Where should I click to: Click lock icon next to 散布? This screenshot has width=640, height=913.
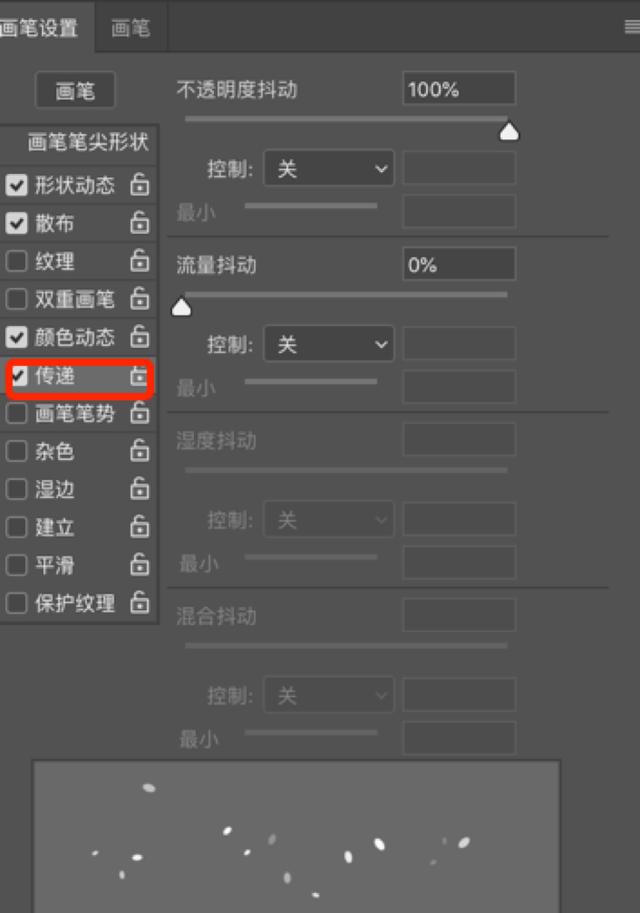[139, 222]
